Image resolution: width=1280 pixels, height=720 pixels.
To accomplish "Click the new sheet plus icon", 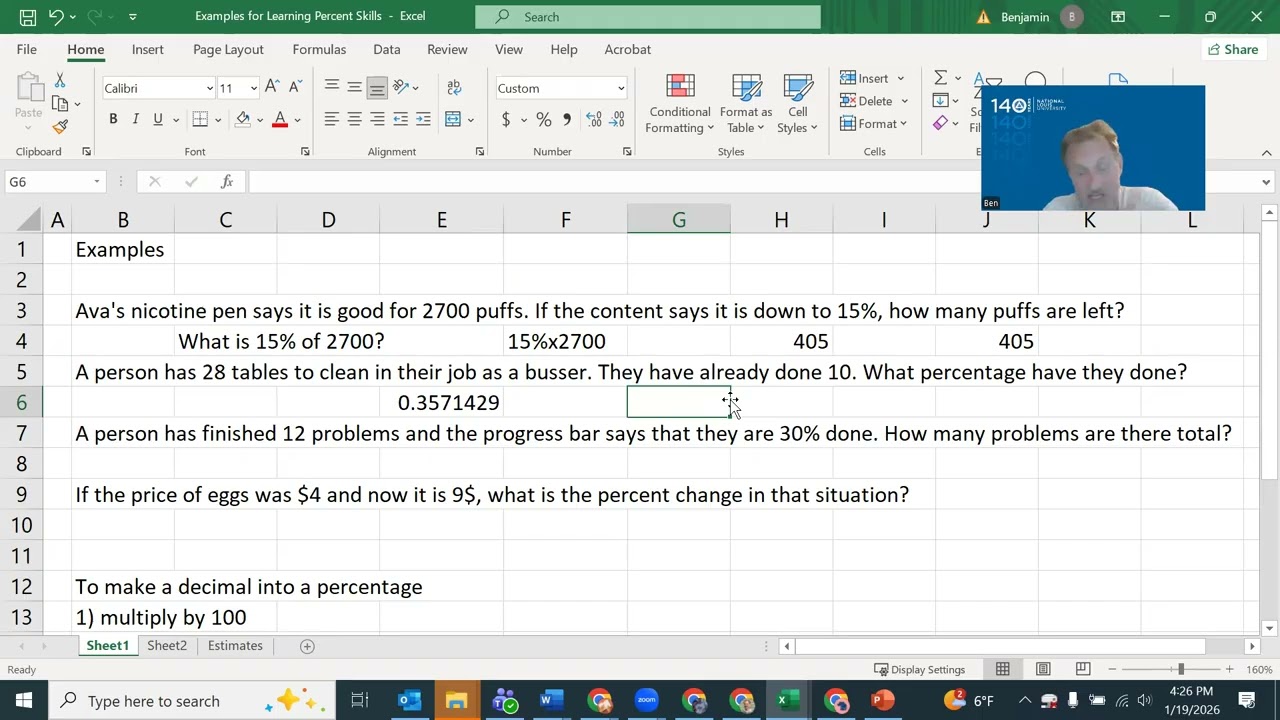I will 308,646.
